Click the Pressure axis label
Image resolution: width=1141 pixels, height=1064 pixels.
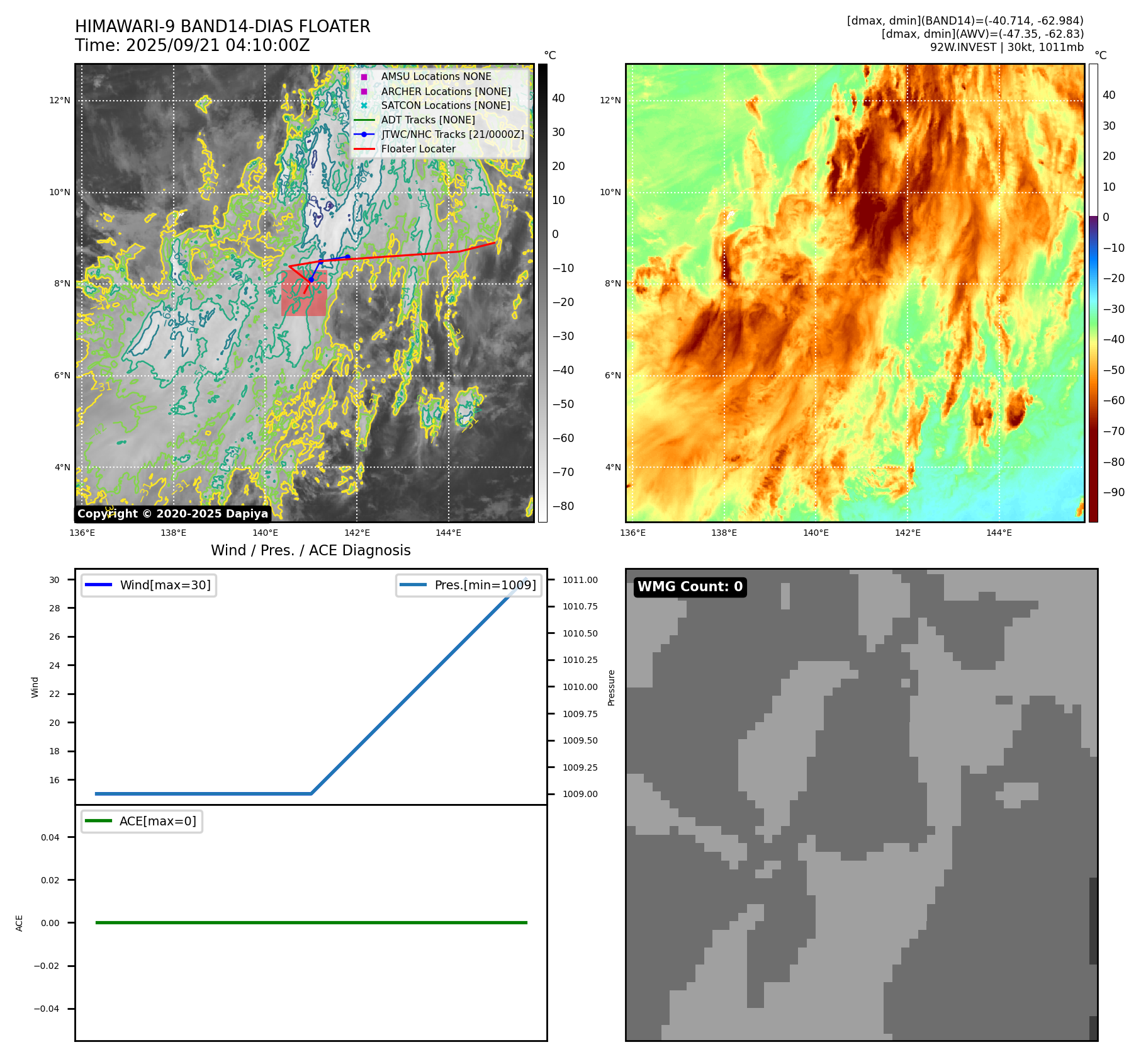click(x=611, y=688)
